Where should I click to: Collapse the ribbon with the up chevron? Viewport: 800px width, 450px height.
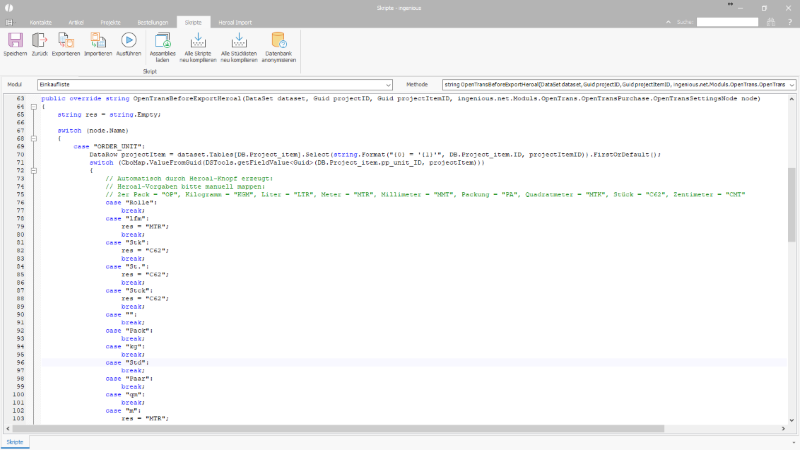click(x=668, y=22)
